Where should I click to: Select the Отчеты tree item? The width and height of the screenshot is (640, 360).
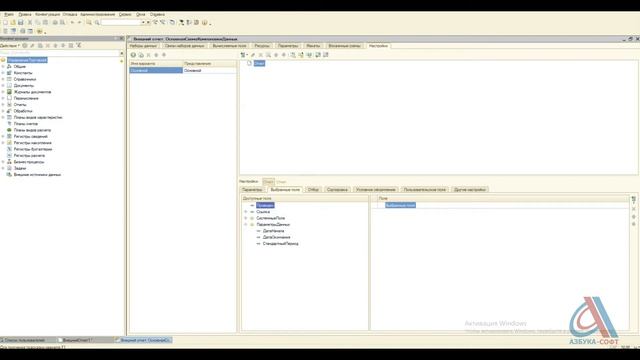pos(20,104)
